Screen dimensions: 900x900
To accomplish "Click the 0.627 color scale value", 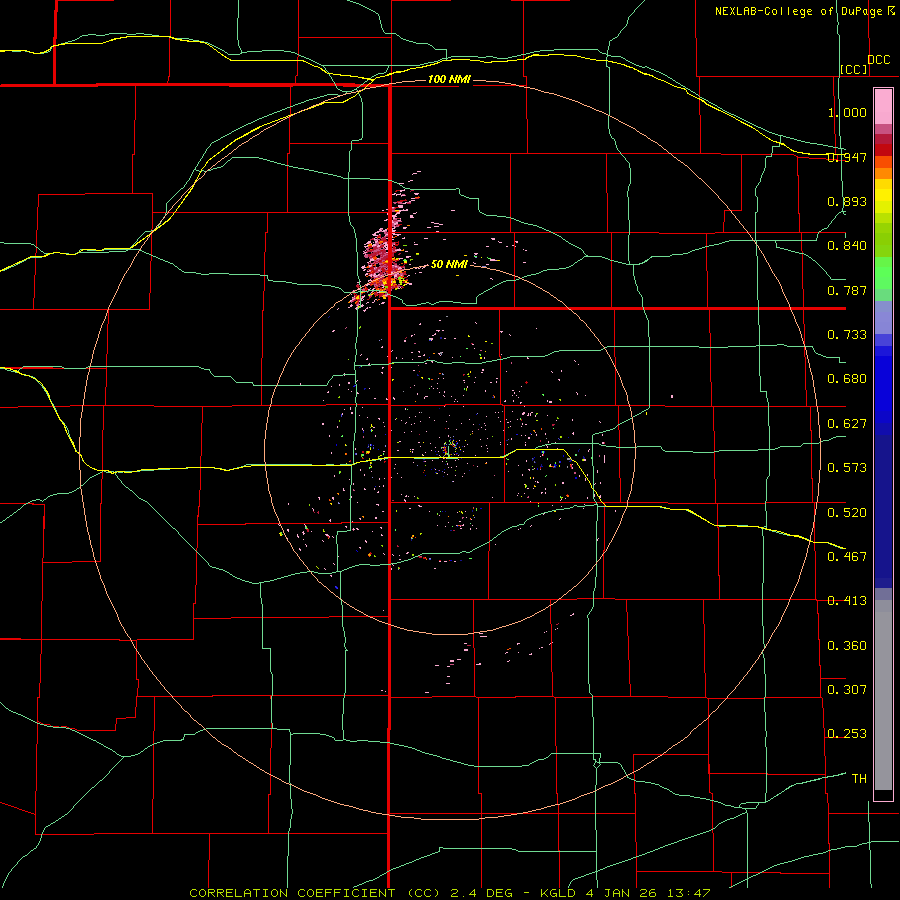I will (x=847, y=424).
